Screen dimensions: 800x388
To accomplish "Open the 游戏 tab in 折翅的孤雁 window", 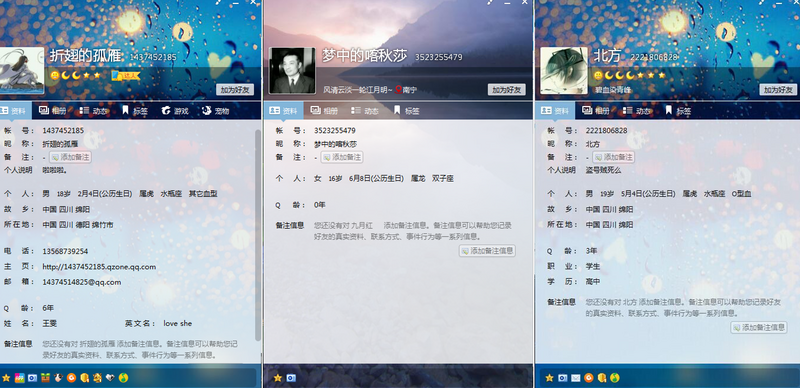I will [176, 110].
